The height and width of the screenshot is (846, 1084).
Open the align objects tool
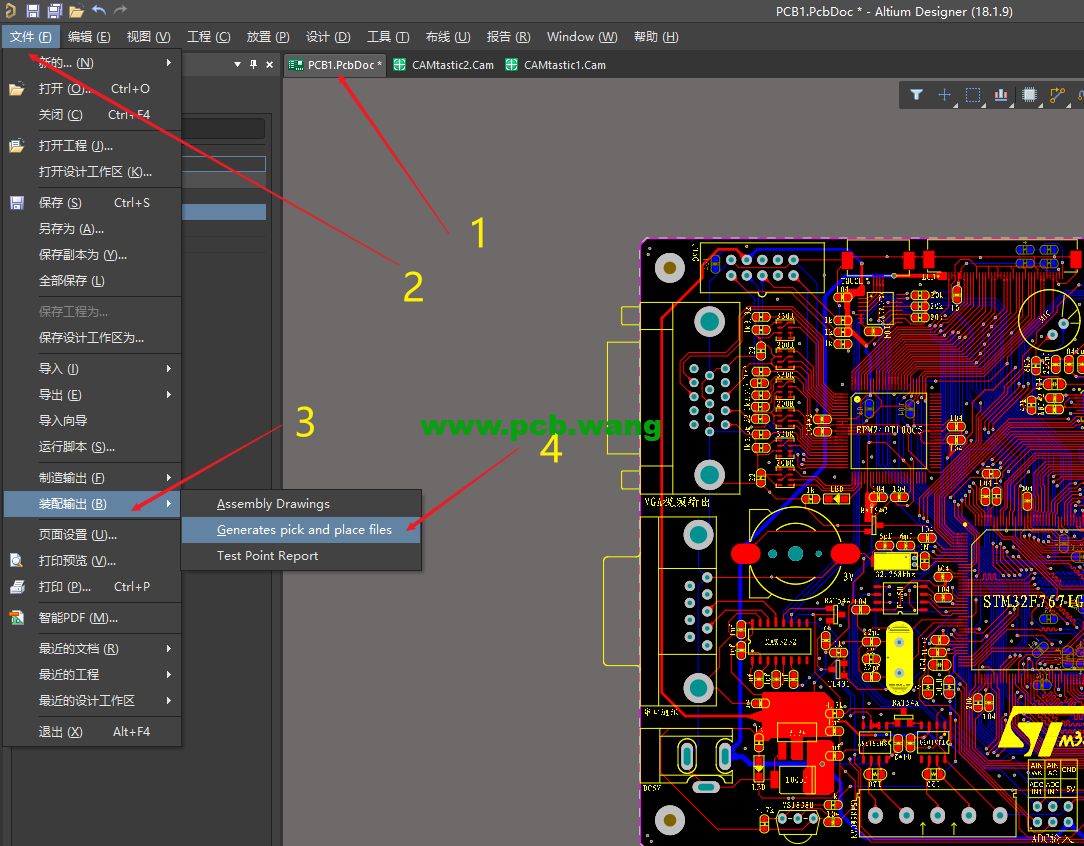[1001, 95]
